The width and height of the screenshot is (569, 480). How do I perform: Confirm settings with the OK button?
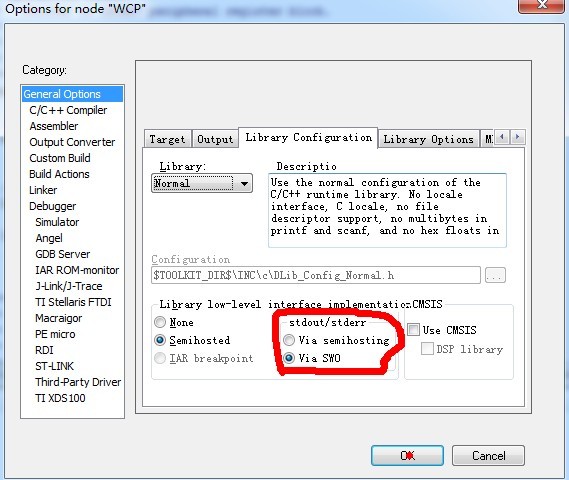tap(407, 456)
